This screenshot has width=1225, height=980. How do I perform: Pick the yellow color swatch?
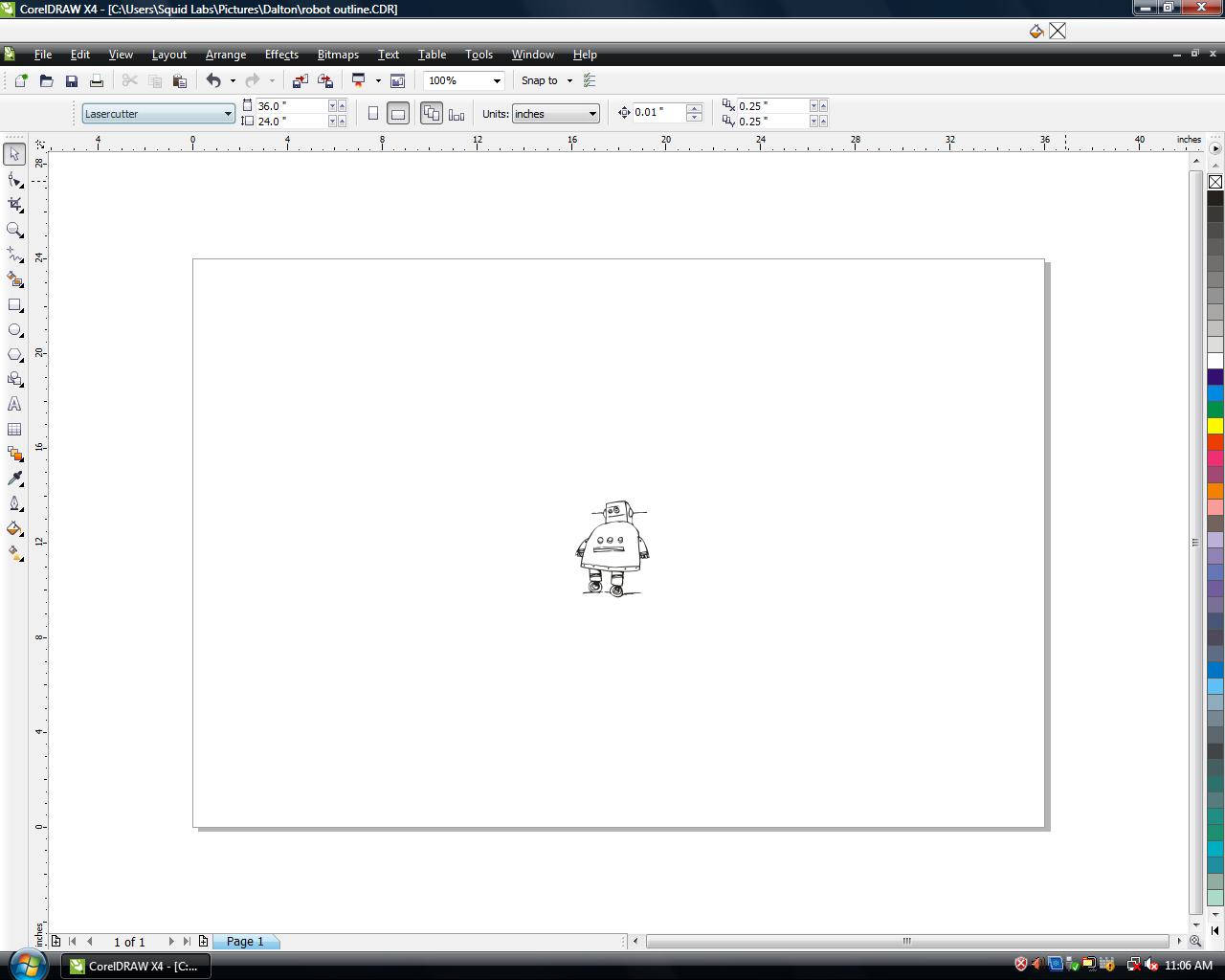(1215, 426)
